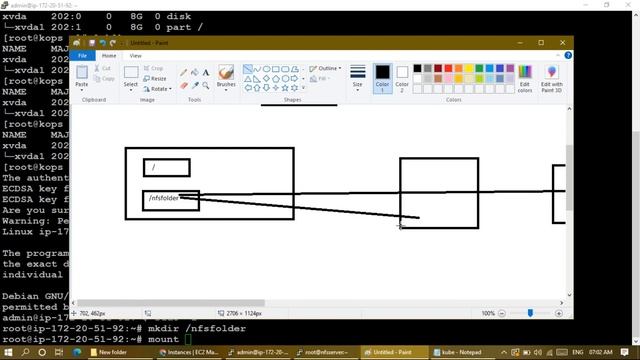This screenshot has width=640, height=360.
Task: Open the Action Center notification icon
Action: (x=624, y=352)
